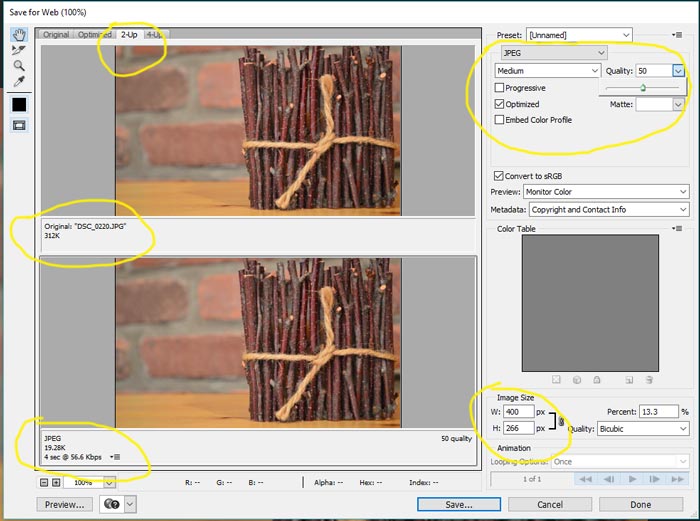Go to next animation frame
Image resolution: width=700 pixels, height=521 pixels.
(x=654, y=479)
